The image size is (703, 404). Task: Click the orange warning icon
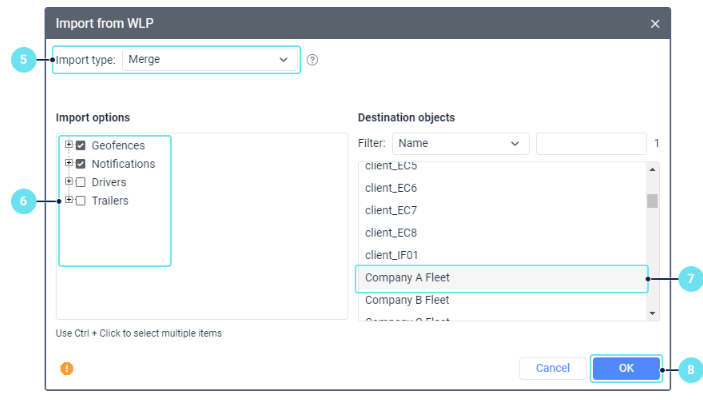[x=67, y=368]
